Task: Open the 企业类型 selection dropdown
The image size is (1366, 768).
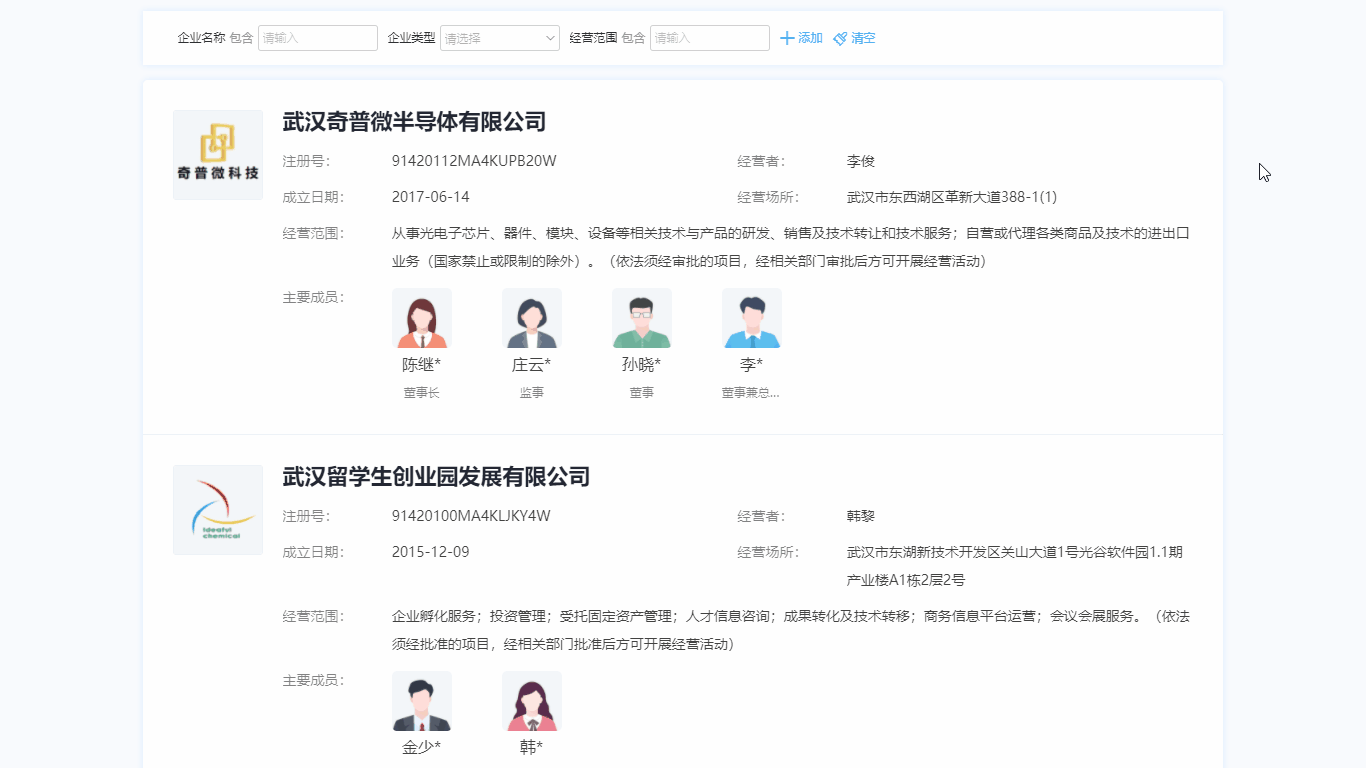Action: pos(499,37)
